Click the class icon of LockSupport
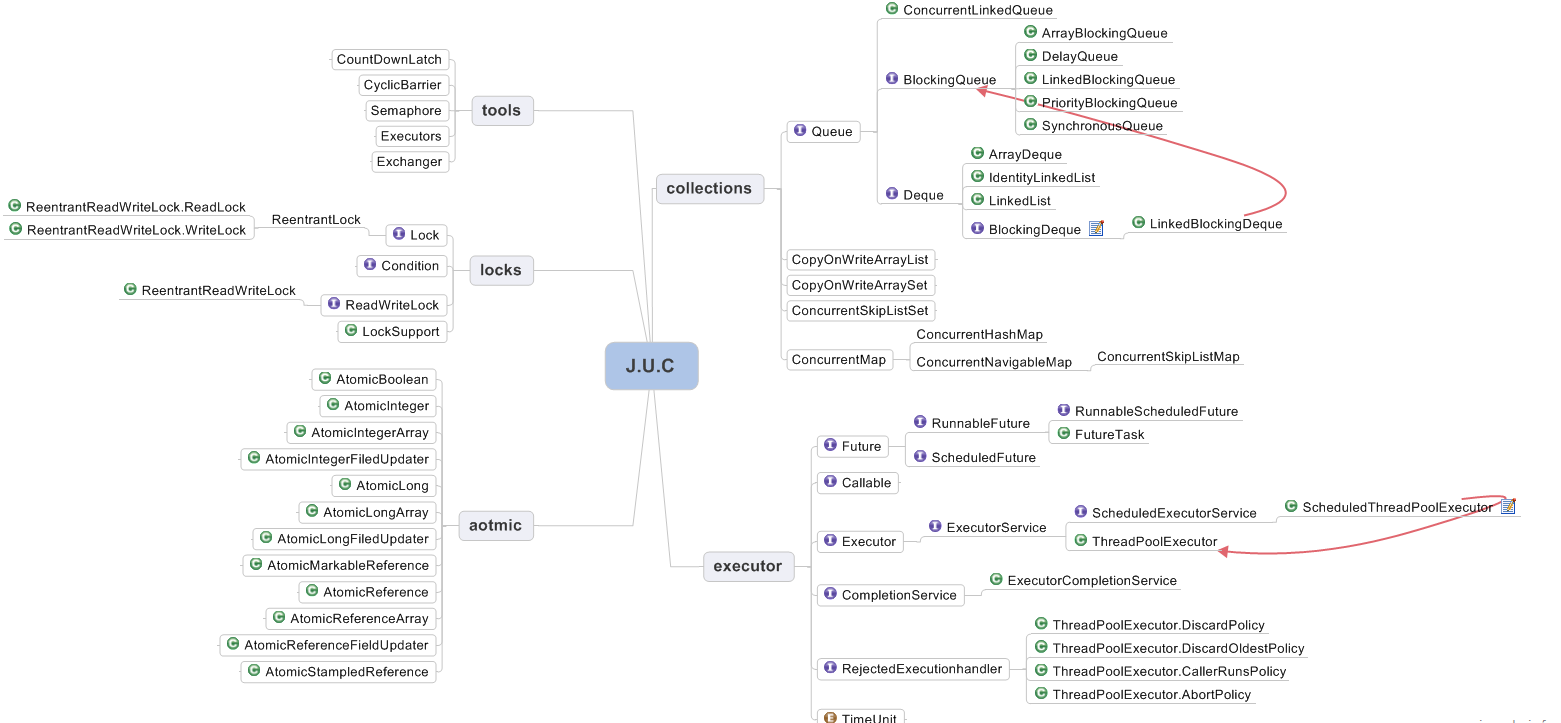Viewport: 1561px width, 723px height. point(351,330)
